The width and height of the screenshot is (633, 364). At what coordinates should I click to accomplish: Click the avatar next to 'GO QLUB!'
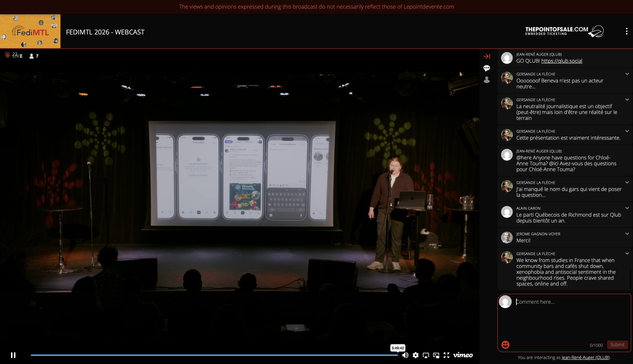tap(507, 58)
